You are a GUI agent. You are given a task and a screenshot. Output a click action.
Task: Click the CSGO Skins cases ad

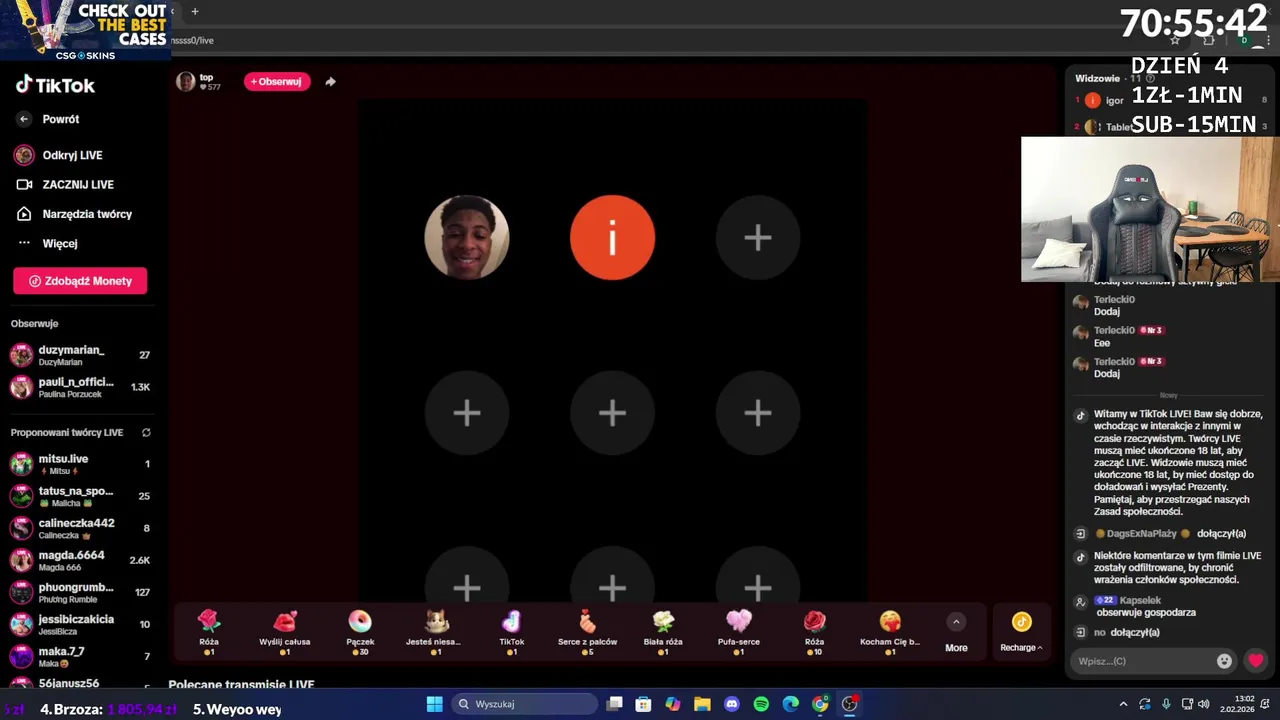tap(85, 30)
